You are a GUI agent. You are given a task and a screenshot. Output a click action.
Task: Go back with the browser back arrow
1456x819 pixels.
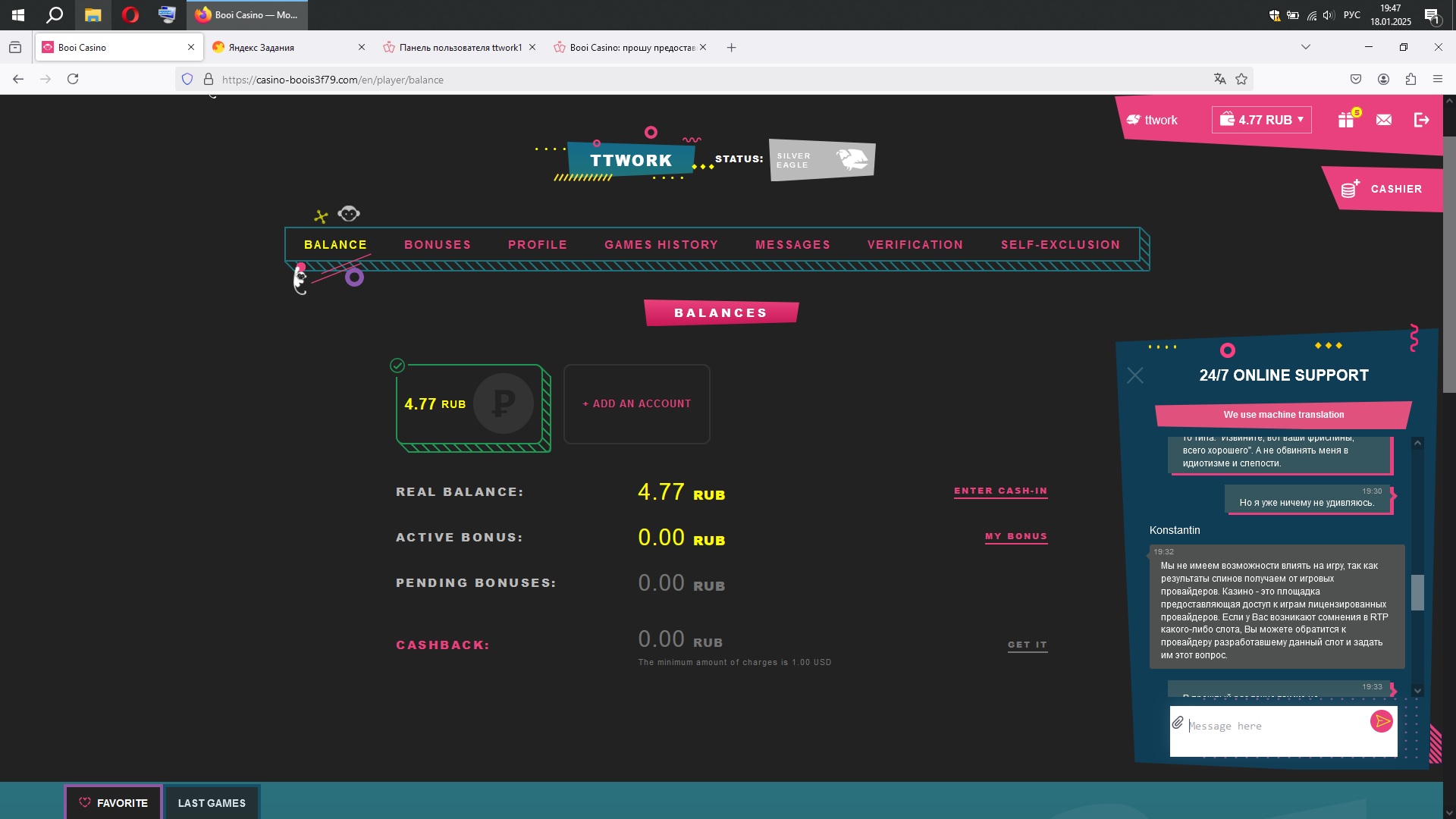tap(18, 79)
